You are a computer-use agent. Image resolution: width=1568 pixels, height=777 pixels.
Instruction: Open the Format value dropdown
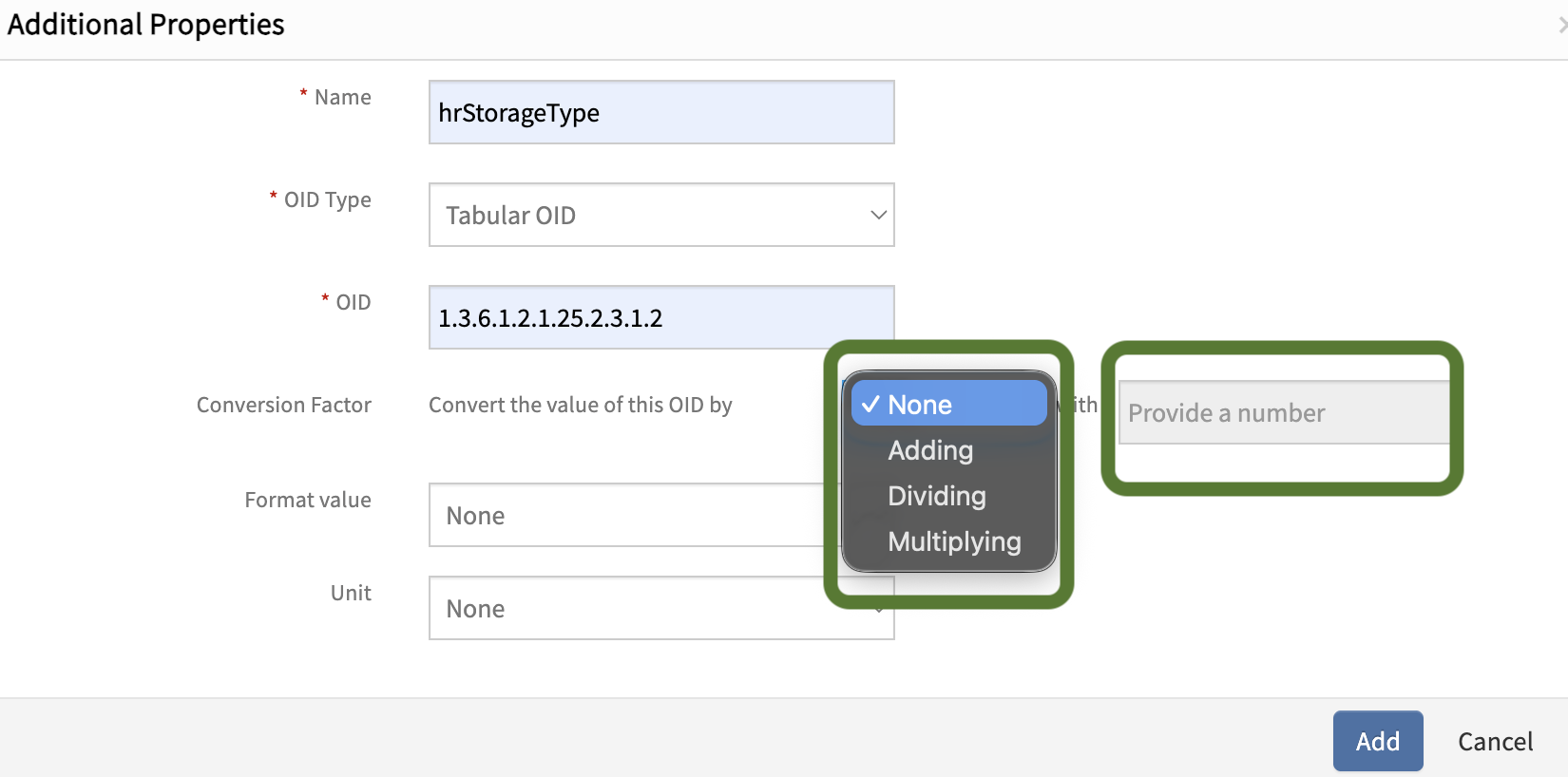click(627, 516)
